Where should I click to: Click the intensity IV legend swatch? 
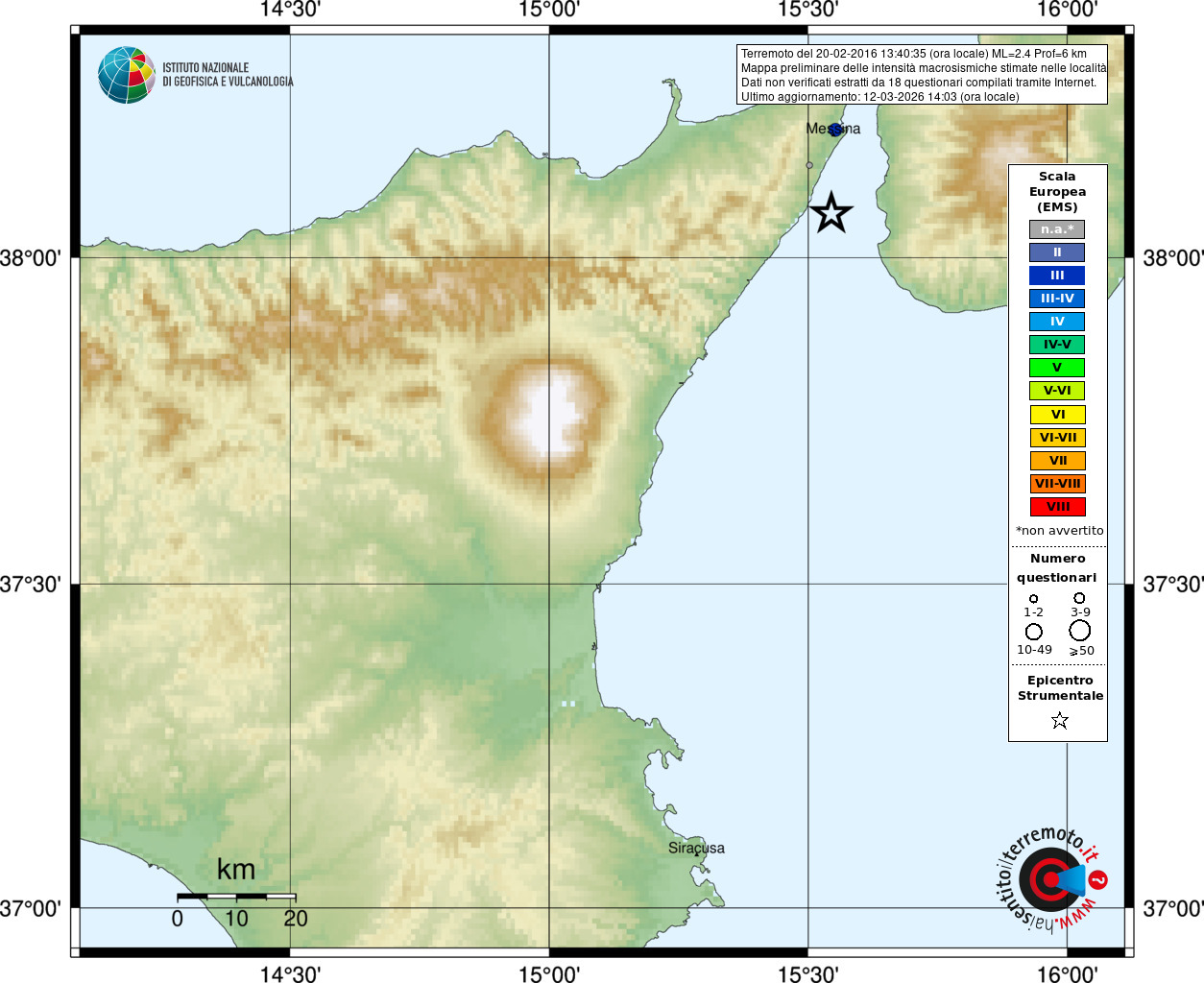click(1057, 322)
